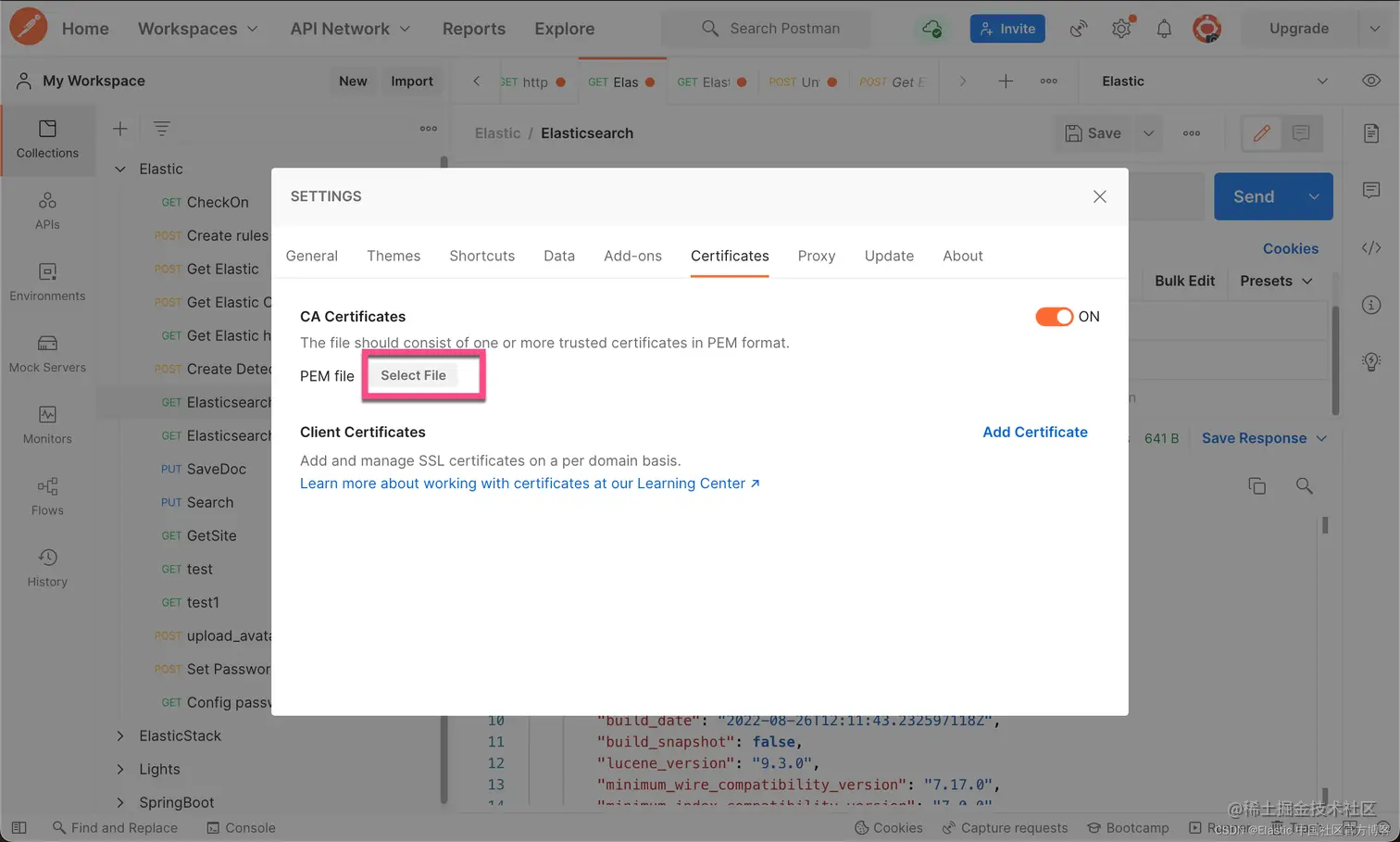This screenshot has width=1400, height=842.
Task: Open the Save Response dropdown
Action: [x=1264, y=438]
